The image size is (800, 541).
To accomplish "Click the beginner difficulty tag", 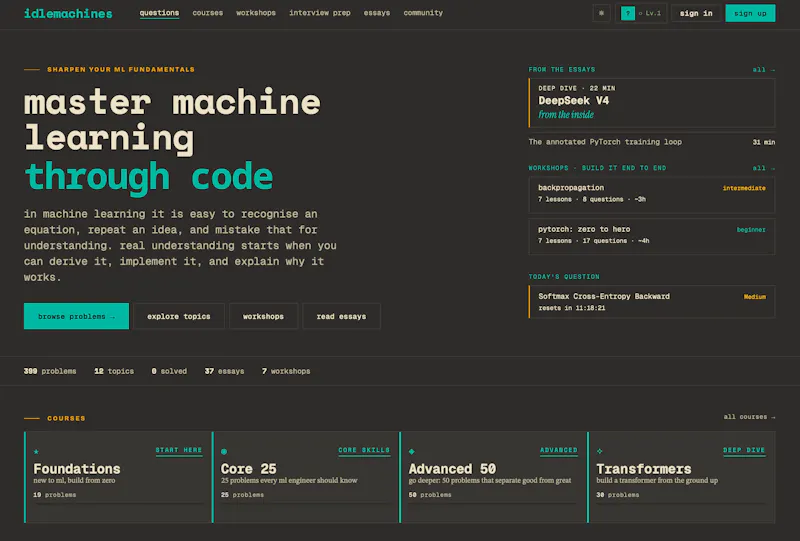I will [x=751, y=230].
